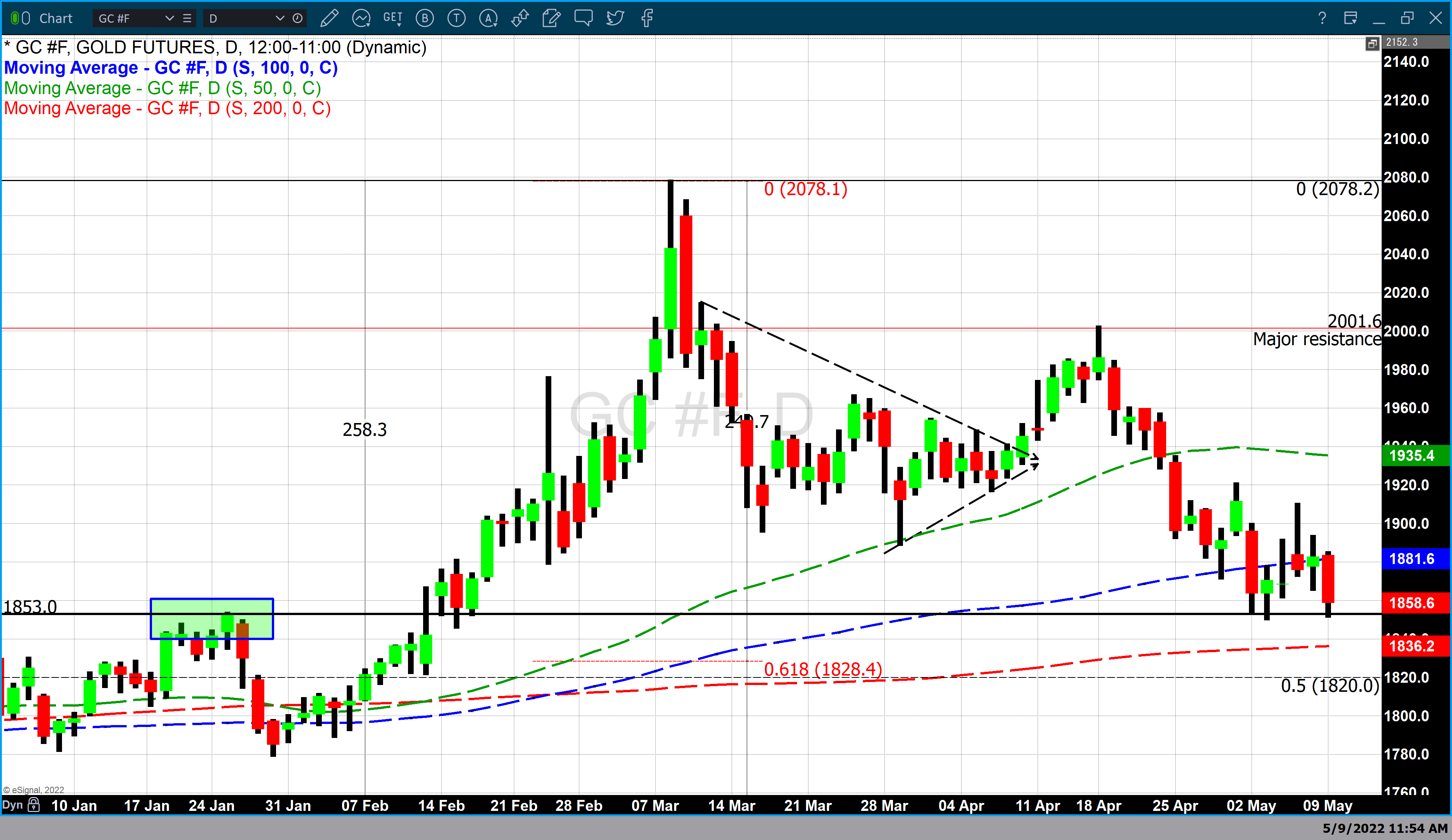Open the symbol list menu icon

[187, 19]
